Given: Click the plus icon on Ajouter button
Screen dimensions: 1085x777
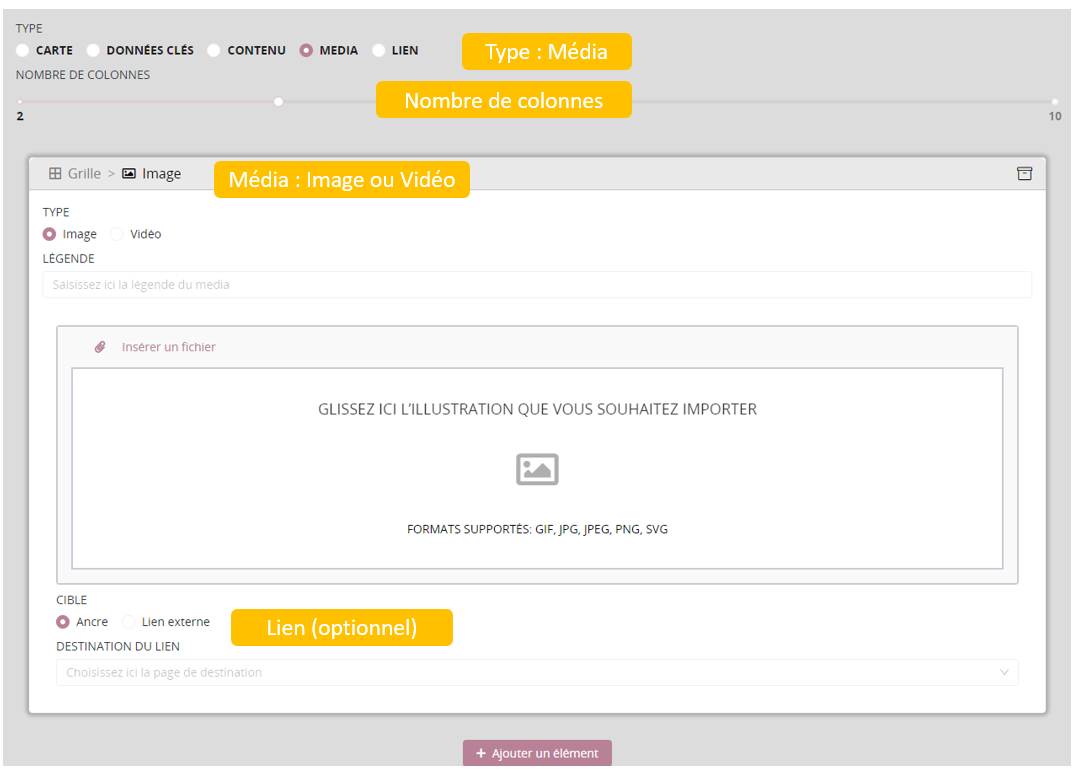Looking at the screenshot, I should click(481, 753).
